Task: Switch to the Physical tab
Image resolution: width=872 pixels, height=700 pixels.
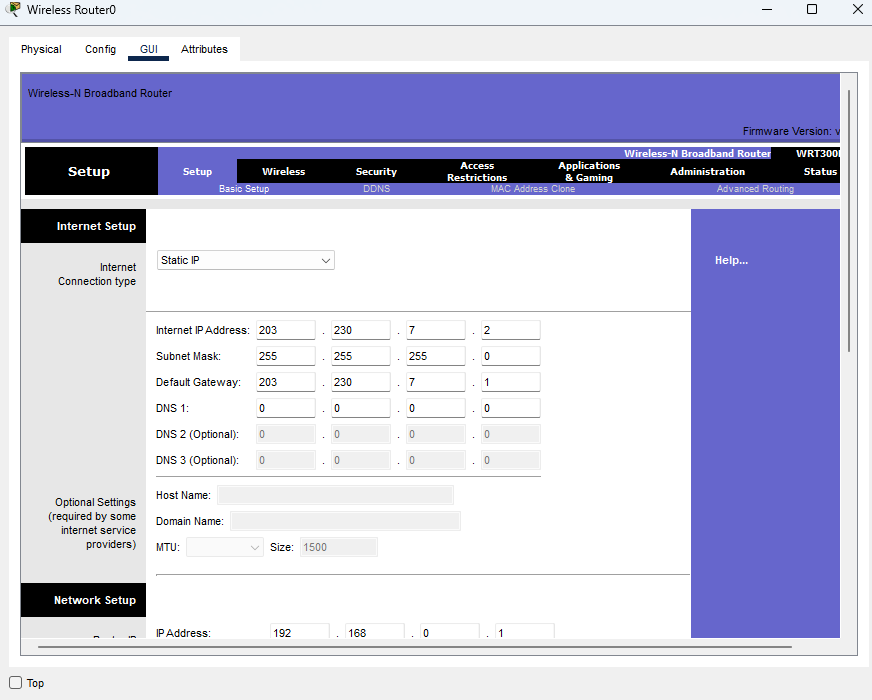Action: coord(41,49)
